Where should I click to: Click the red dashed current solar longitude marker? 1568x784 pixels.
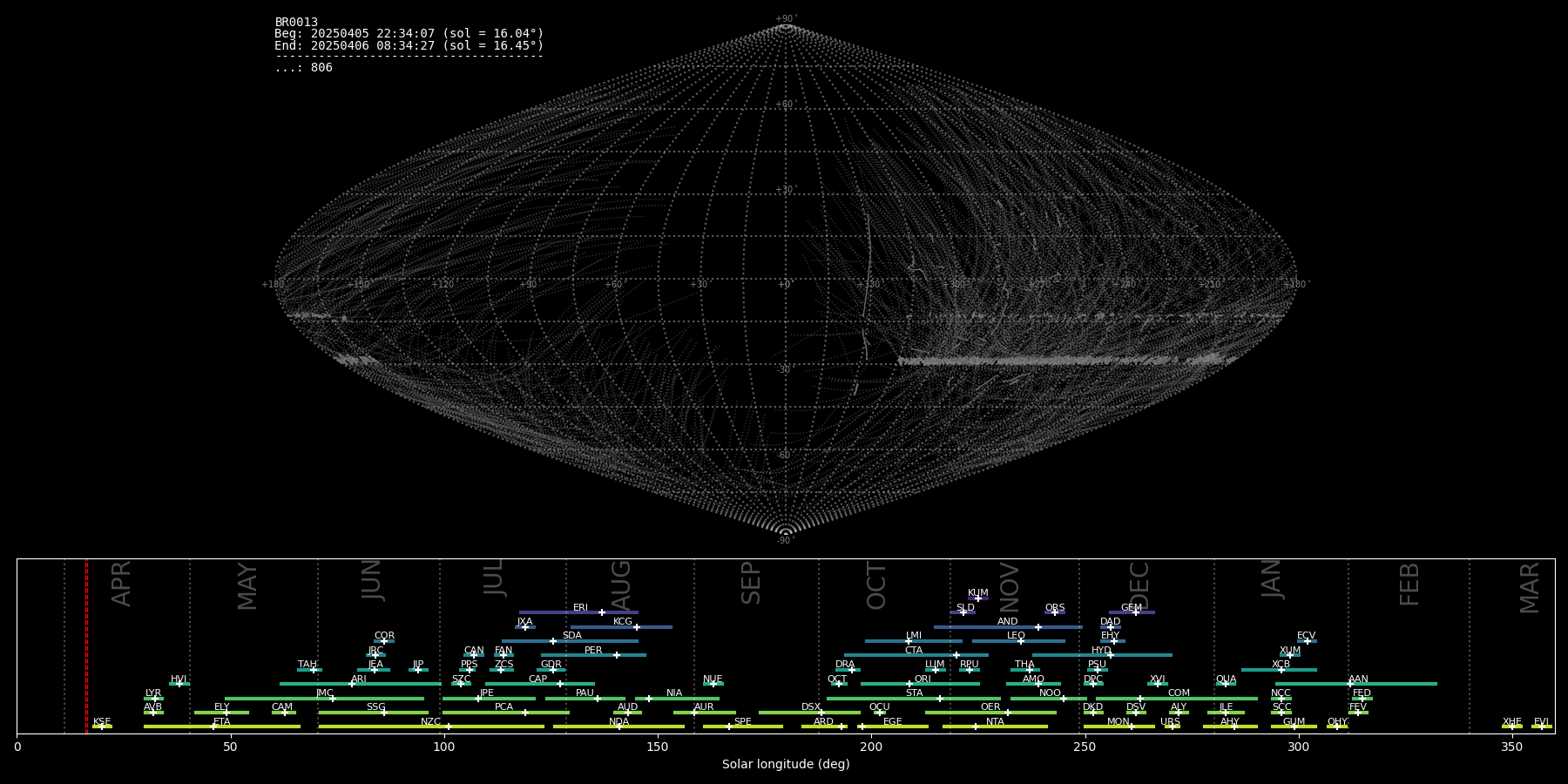point(86,645)
